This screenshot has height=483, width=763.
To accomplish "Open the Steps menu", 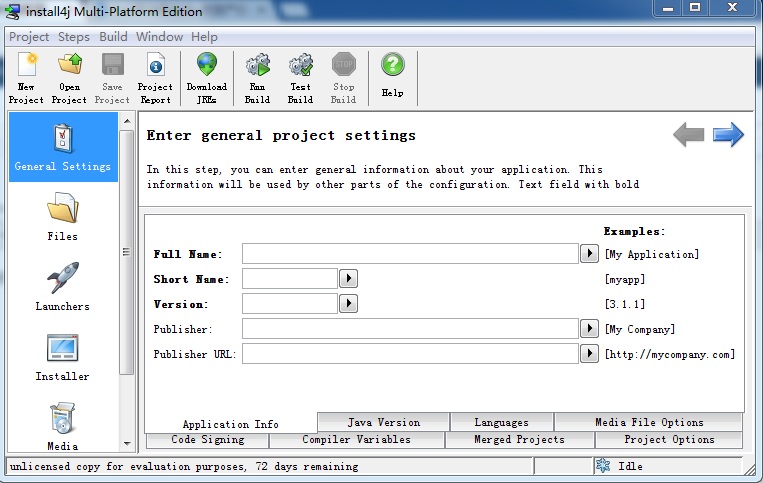I will click(74, 37).
